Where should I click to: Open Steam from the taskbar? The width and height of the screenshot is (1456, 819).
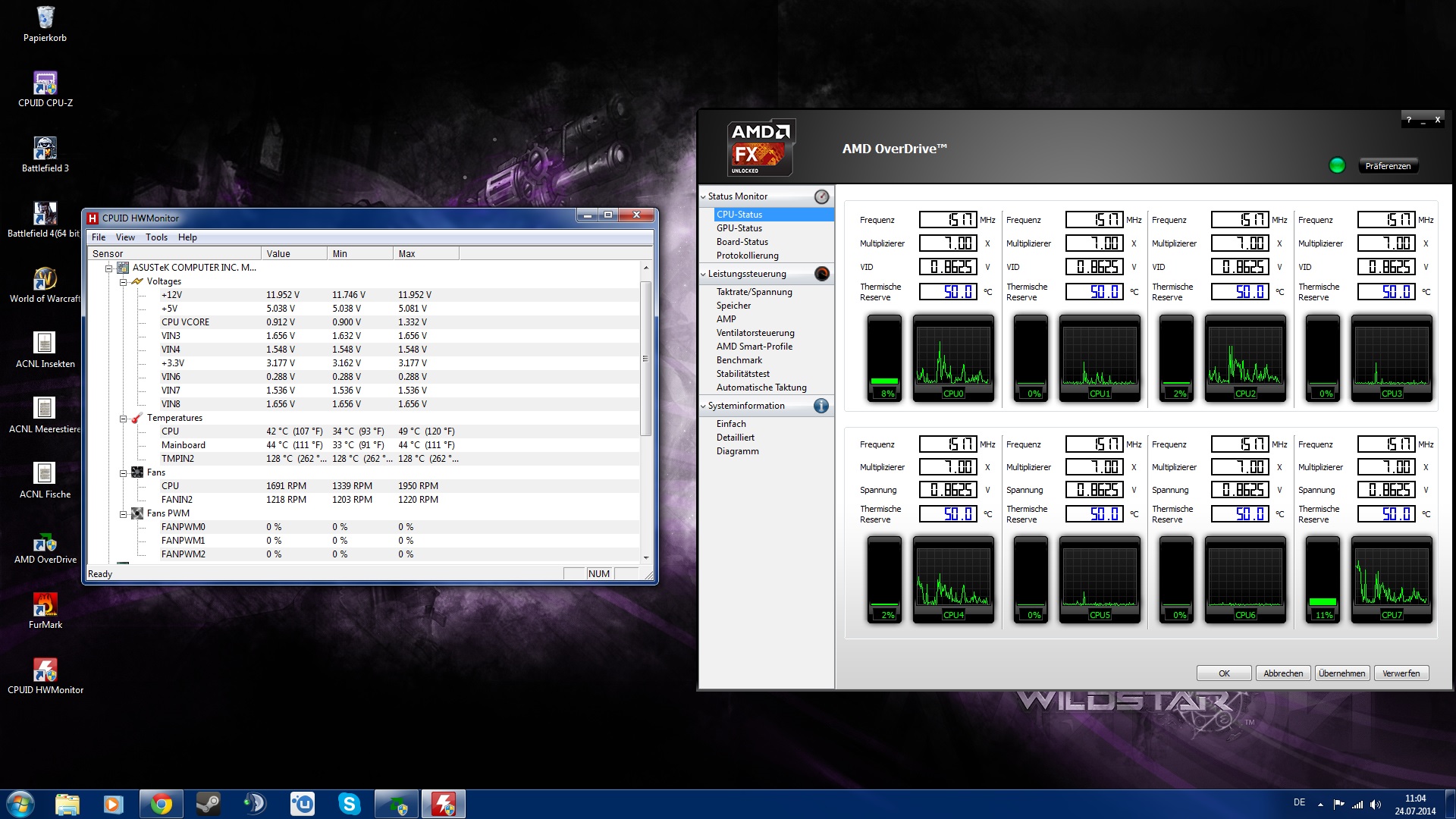click(x=208, y=804)
